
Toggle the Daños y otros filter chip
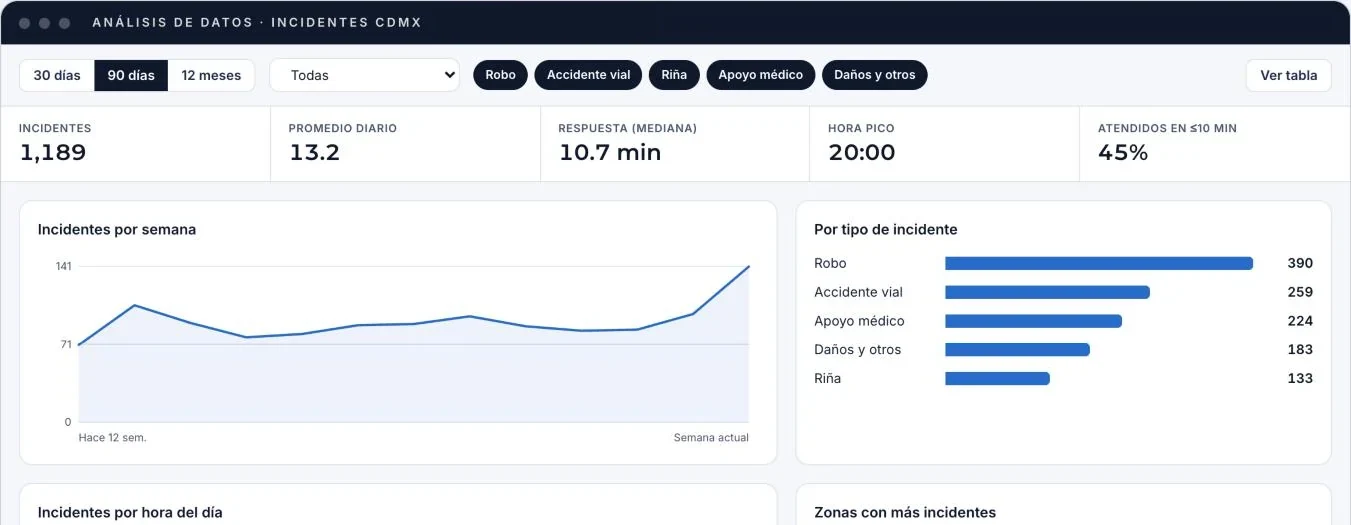point(874,75)
